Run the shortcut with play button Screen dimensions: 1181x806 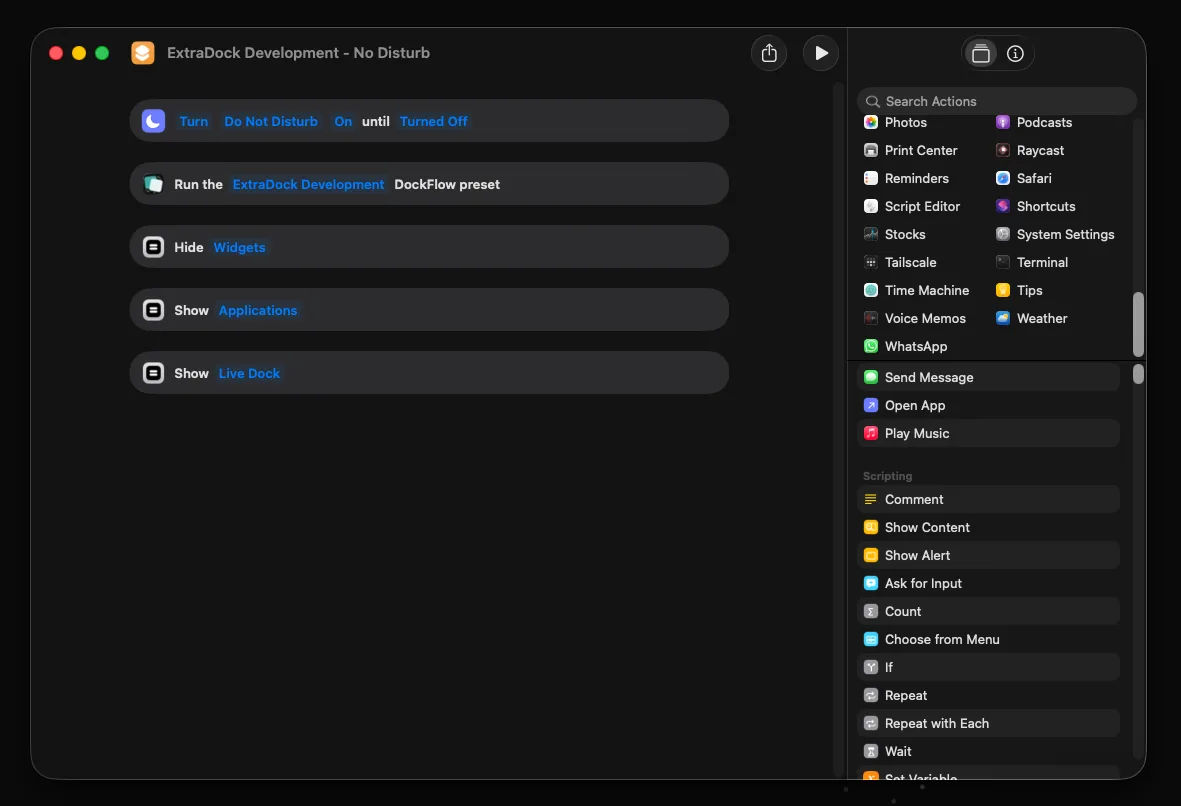[x=821, y=53]
